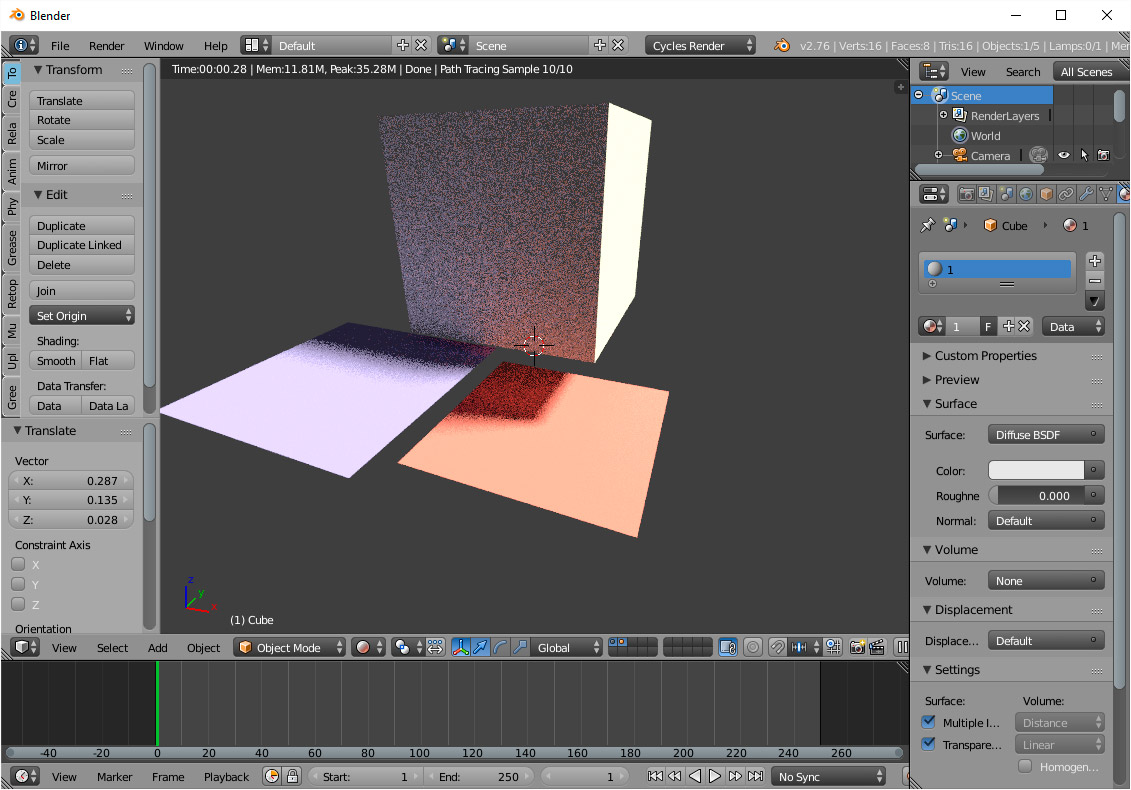Open the Diffuse BSDF surface dropdown
Viewport: 1131px width, 790px height.
tap(1046, 434)
